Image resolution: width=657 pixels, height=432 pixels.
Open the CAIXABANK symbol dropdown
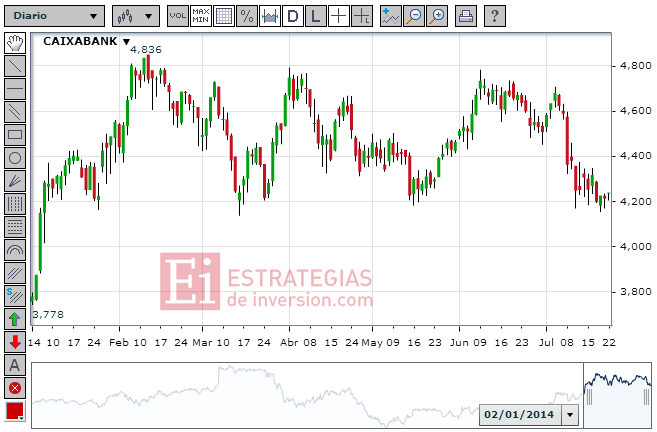coord(126,41)
